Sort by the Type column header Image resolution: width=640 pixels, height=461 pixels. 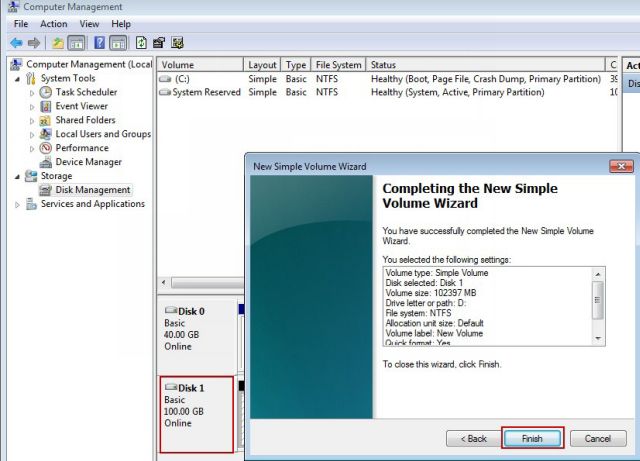point(296,65)
